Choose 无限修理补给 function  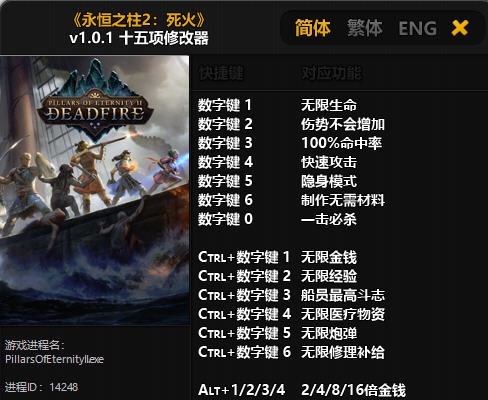pos(343,352)
